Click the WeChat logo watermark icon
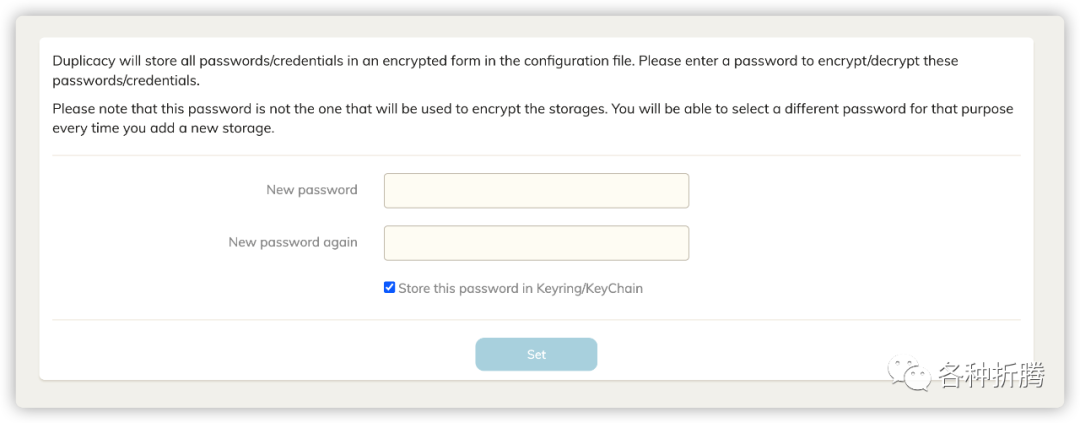 click(914, 375)
